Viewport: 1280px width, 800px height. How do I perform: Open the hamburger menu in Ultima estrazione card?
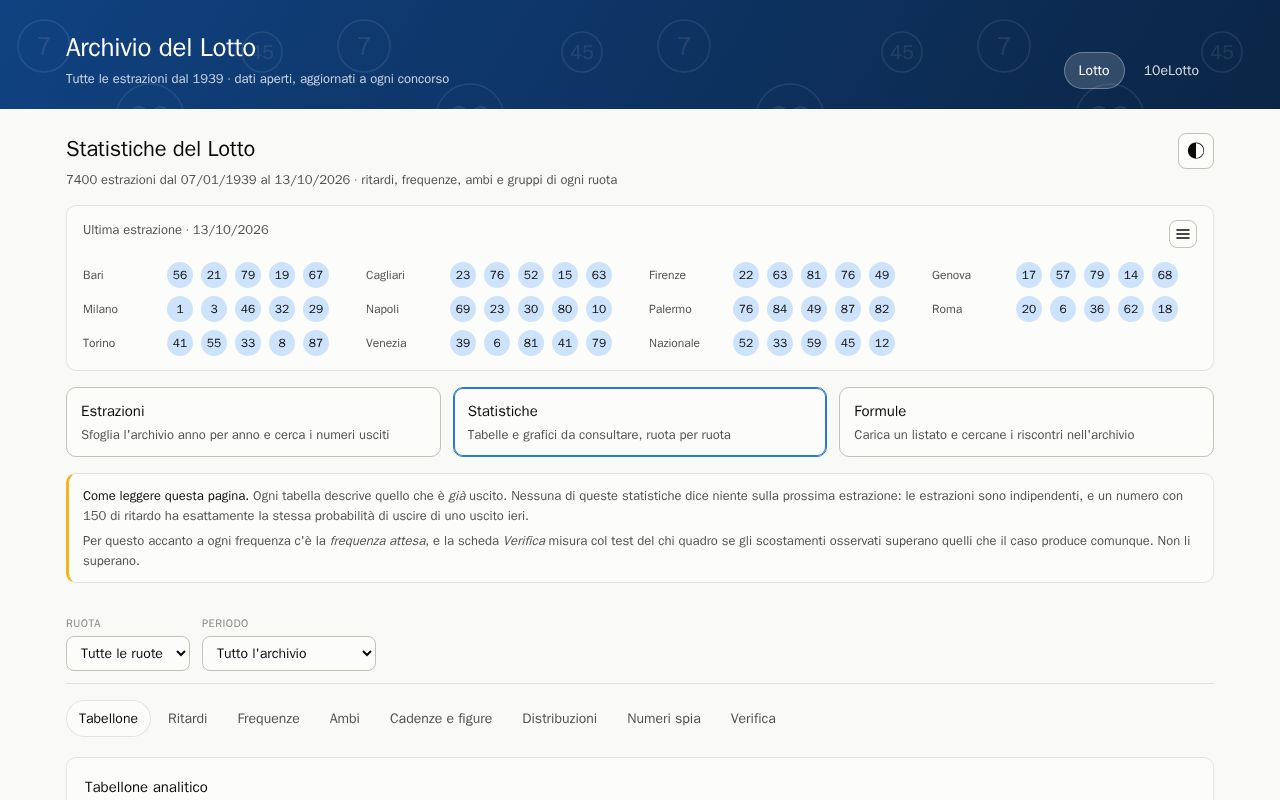coord(1183,234)
